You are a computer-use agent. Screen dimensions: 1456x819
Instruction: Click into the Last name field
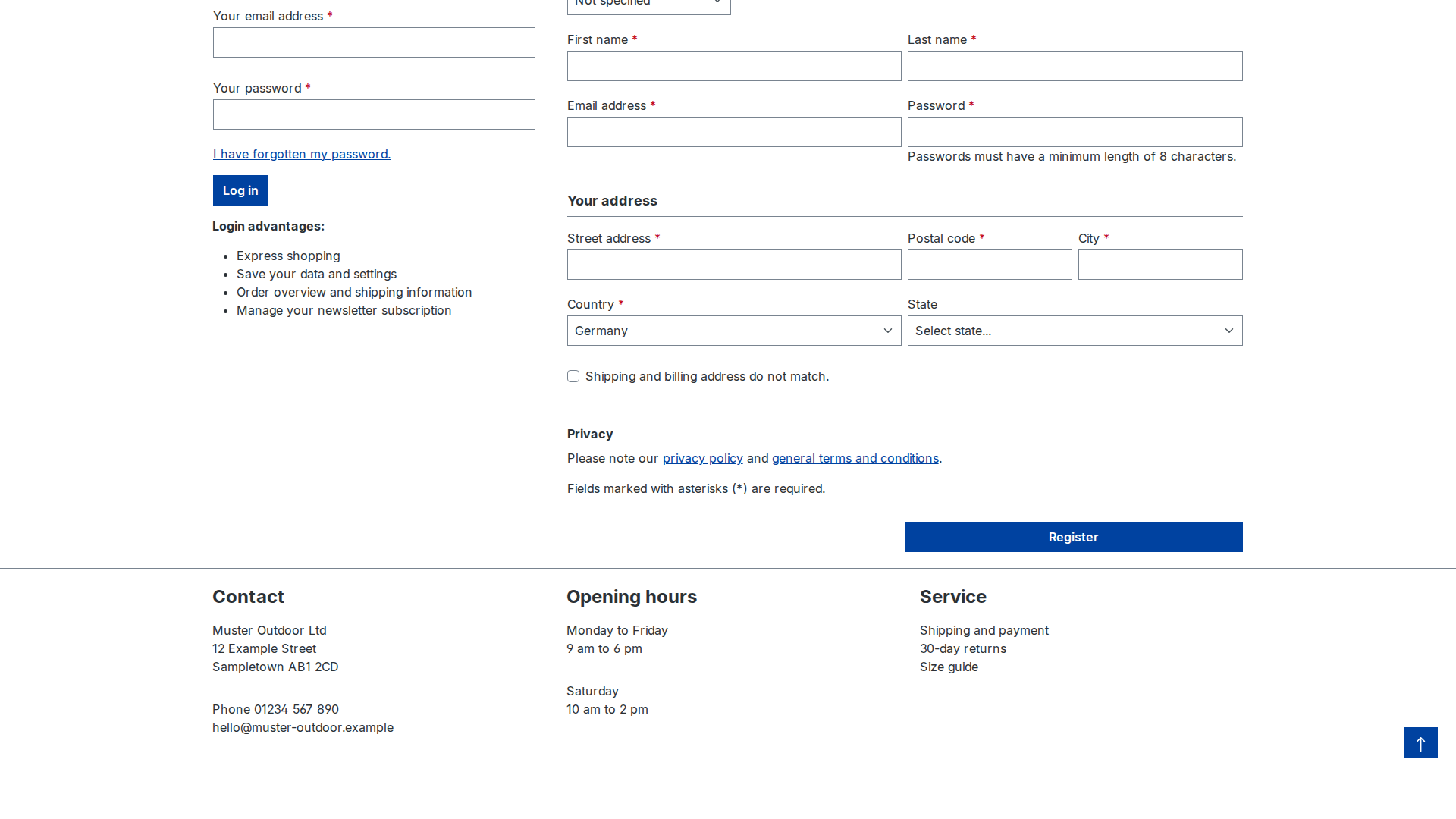(x=1075, y=66)
